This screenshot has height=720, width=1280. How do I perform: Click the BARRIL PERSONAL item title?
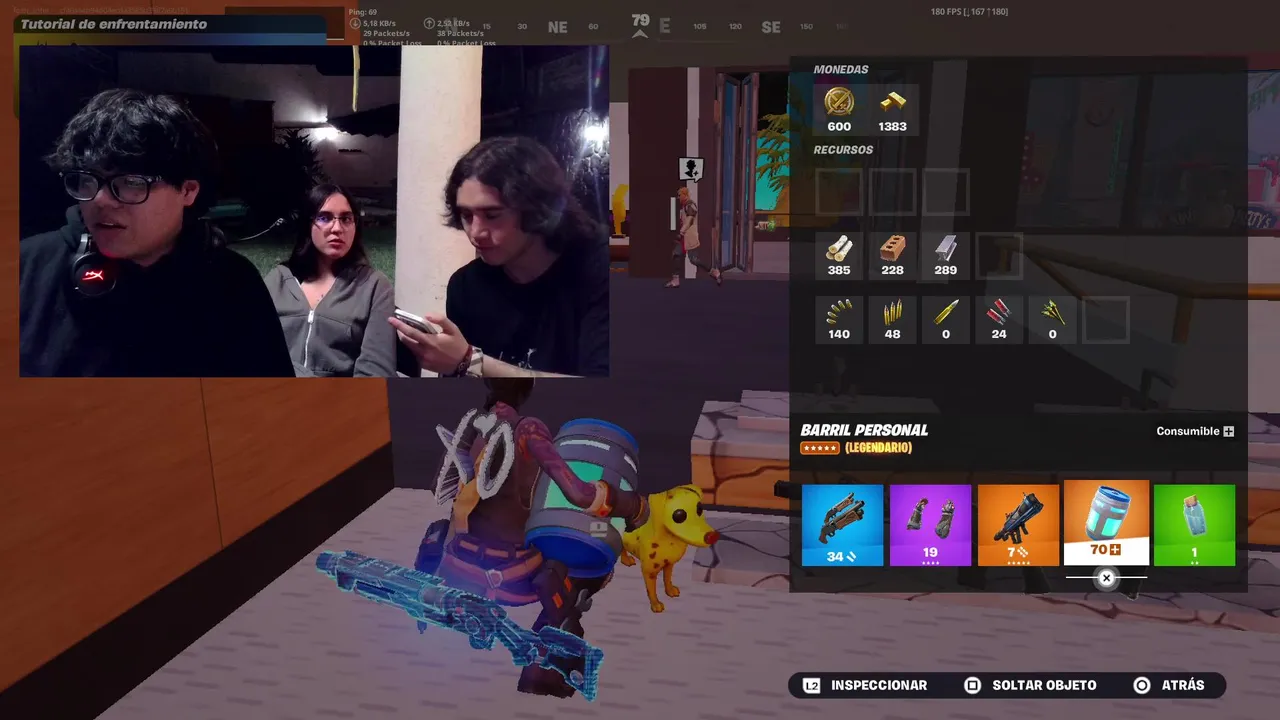tap(864, 430)
